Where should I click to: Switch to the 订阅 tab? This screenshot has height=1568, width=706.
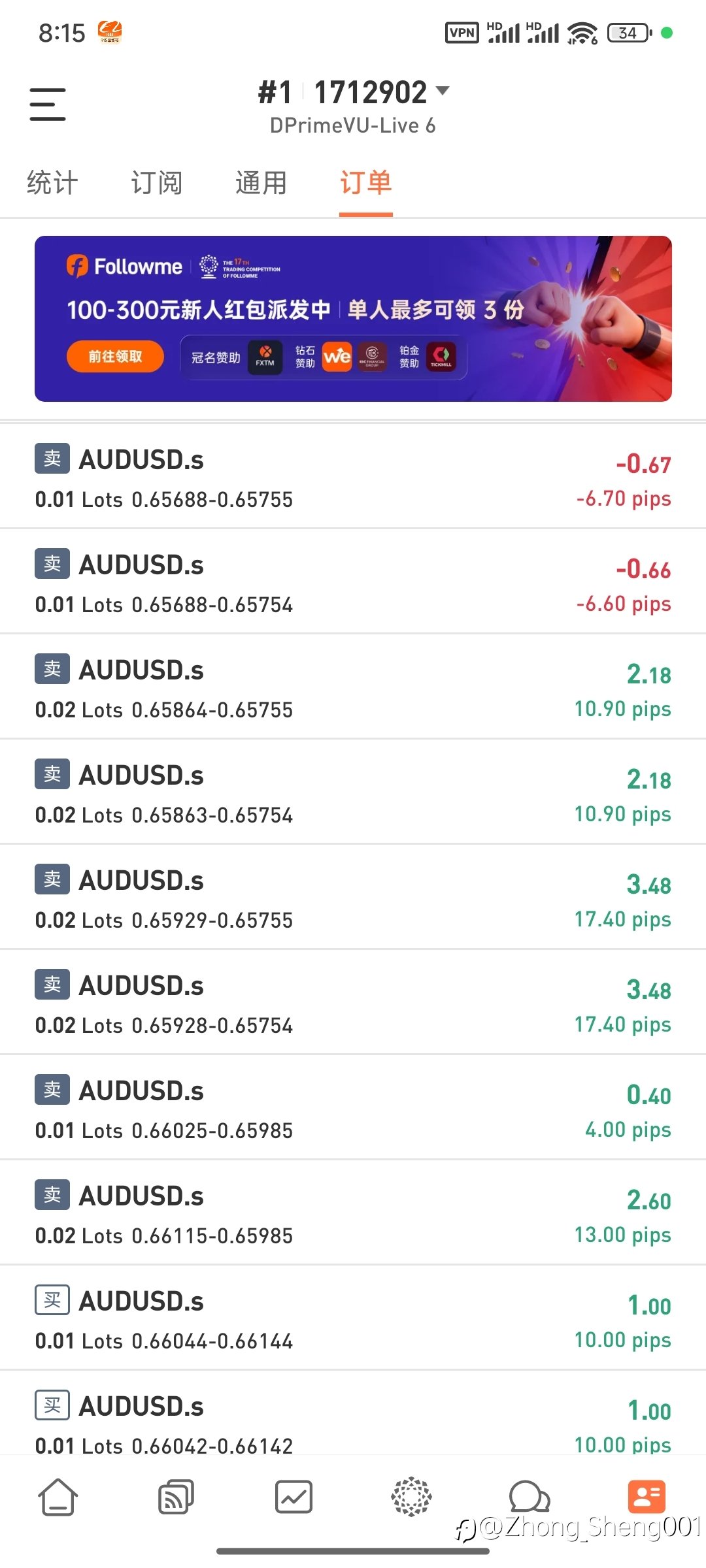tap(156, 183)
